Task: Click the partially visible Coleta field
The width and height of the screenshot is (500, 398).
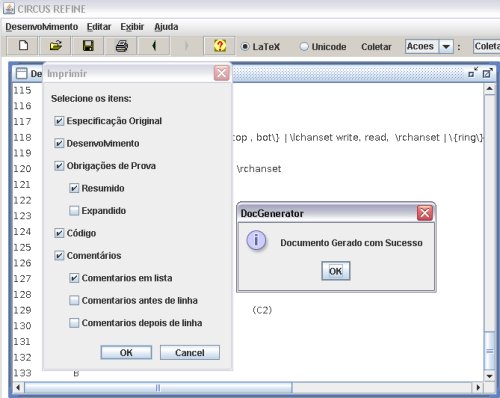Action: 487,46
